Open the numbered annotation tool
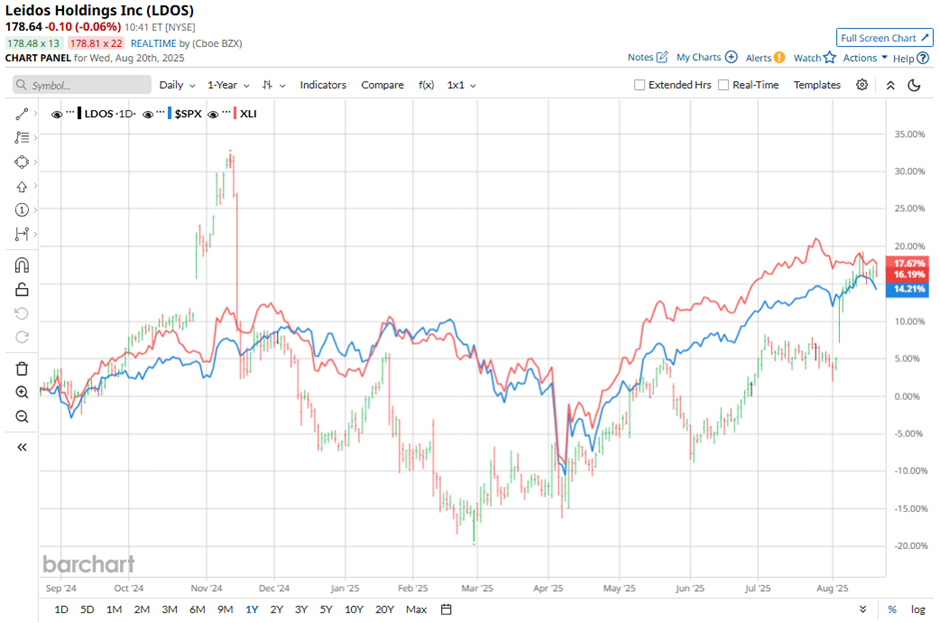This screenshot has width=940, height=623. click(x=22, y=210)
